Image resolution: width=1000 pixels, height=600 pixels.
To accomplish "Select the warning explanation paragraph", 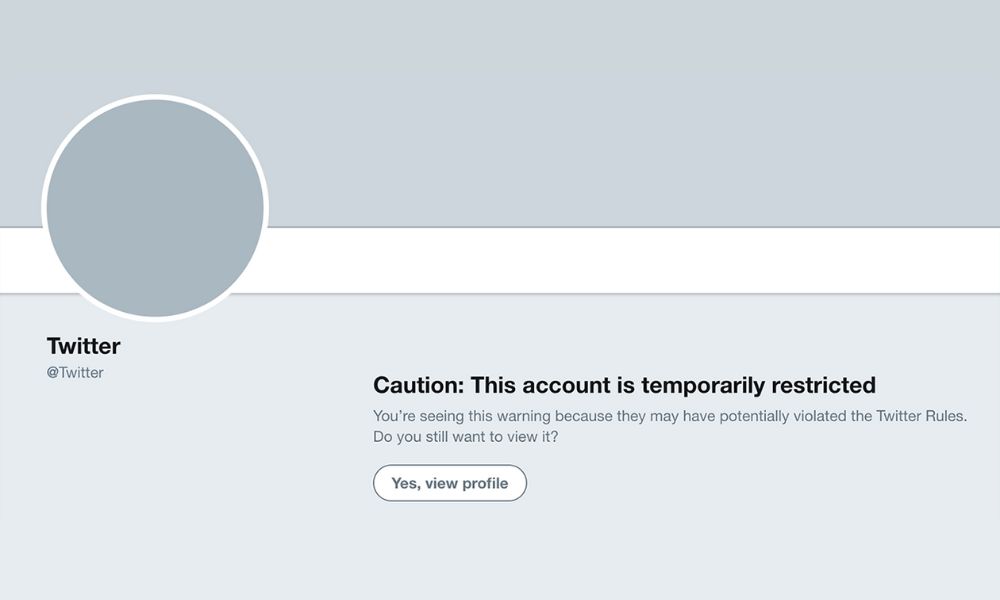I will (670, 416).
